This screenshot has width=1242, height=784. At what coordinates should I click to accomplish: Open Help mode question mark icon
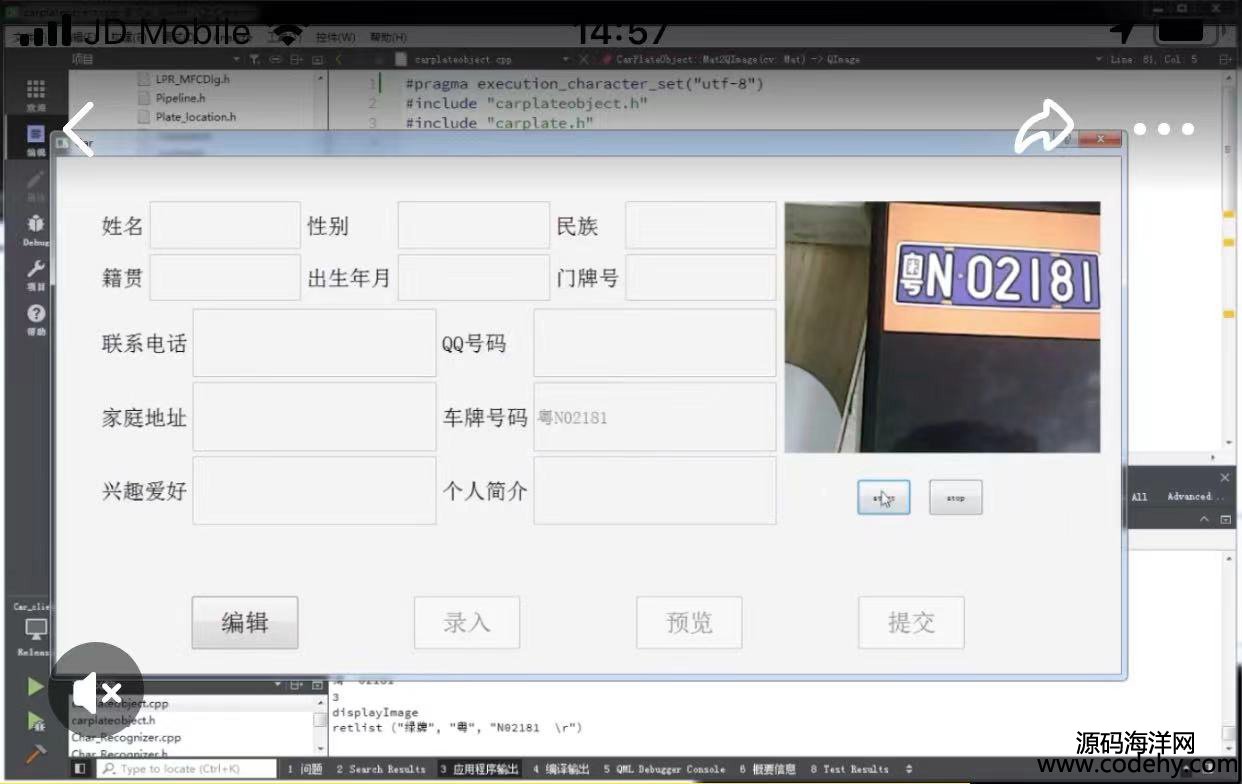36,320
